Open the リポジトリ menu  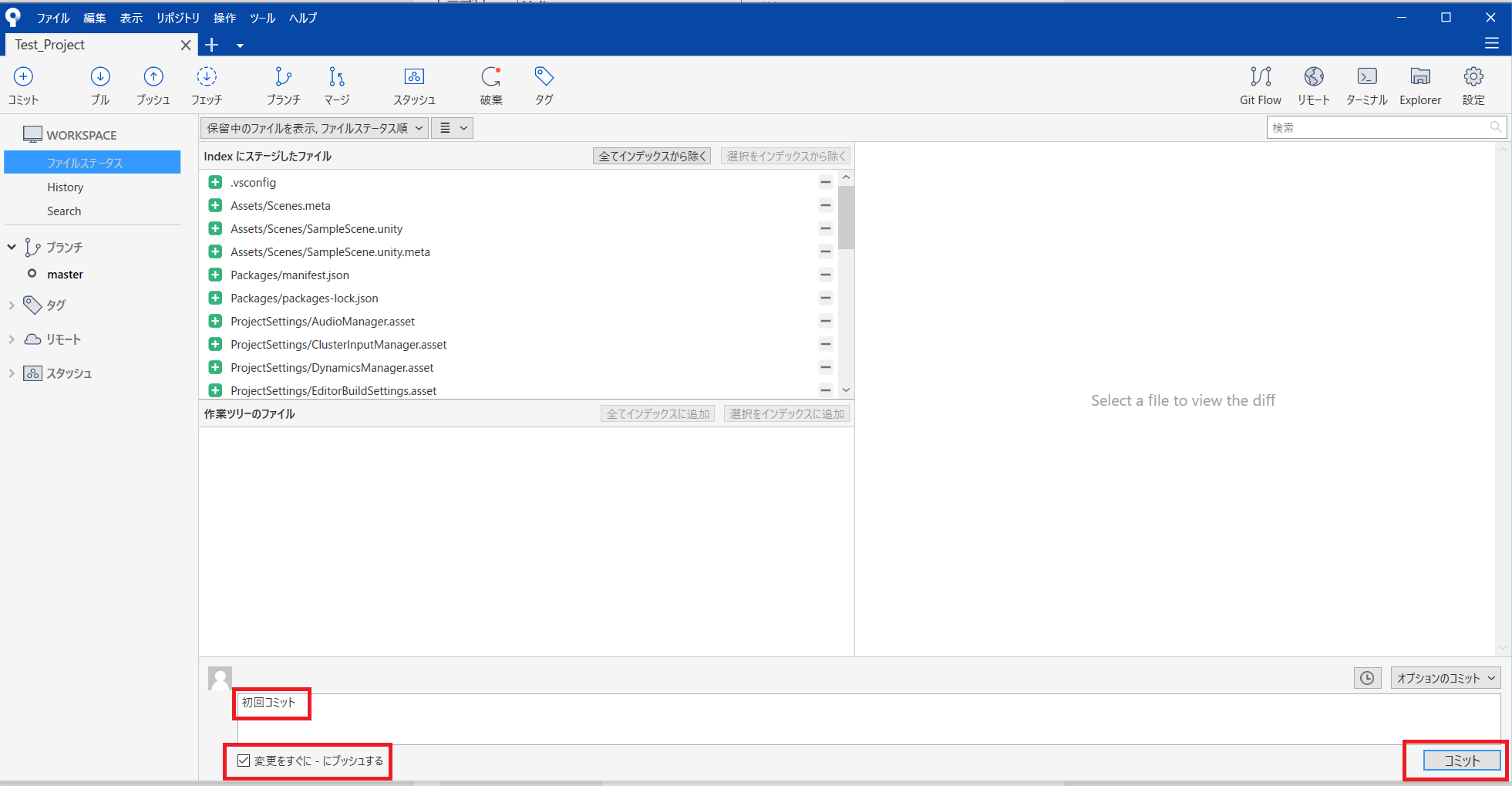[178, 18]
